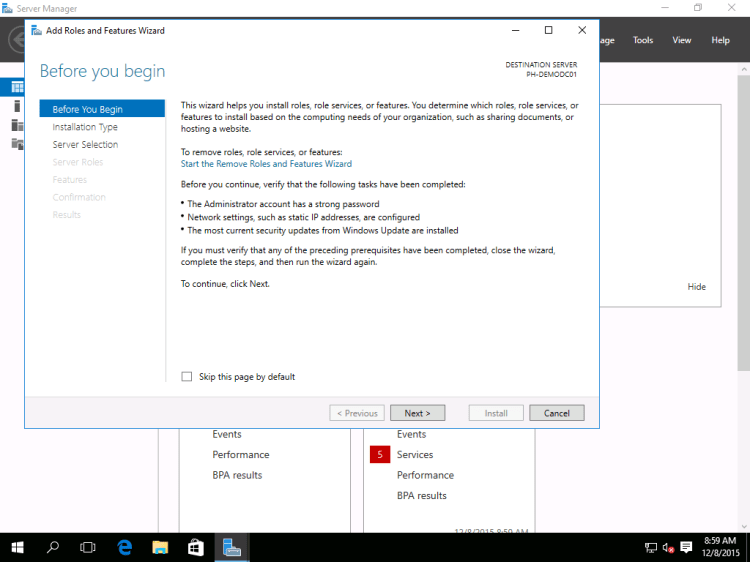Click the volume icon in the system tray

pos(668,547)
